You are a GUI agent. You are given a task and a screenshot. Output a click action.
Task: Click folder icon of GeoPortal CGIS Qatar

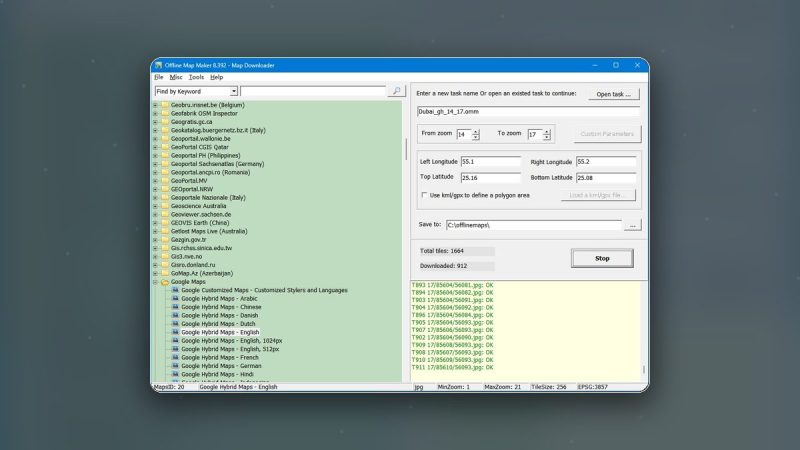165,147
